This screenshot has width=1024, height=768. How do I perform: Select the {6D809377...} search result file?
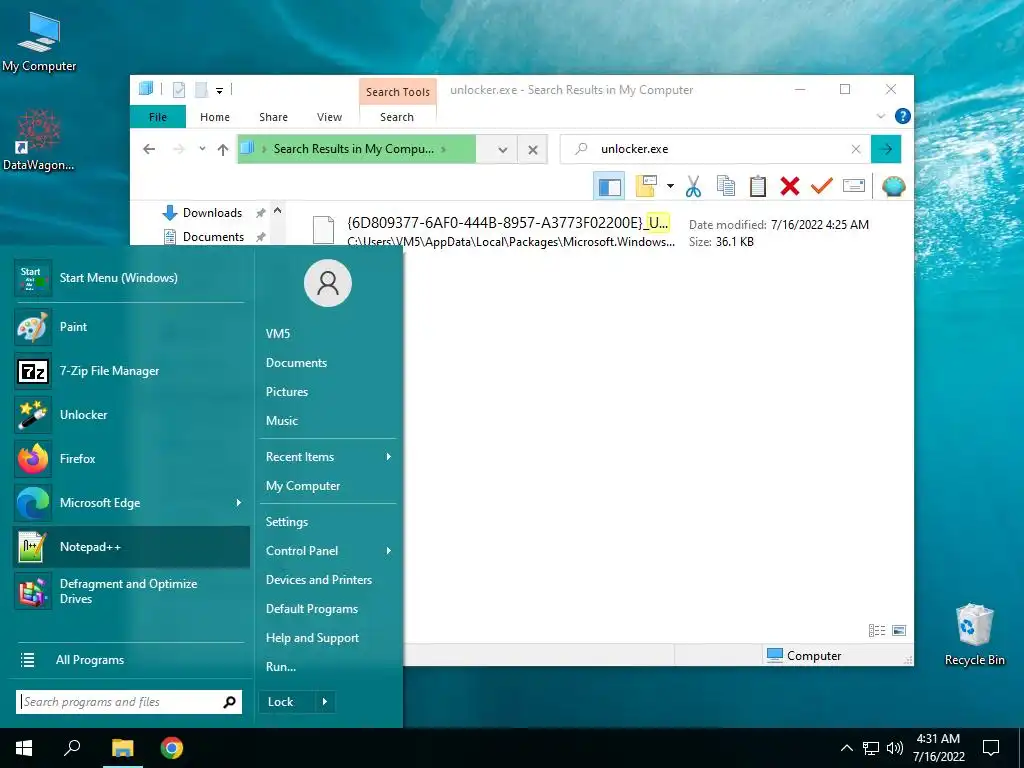tap(592, 231)
